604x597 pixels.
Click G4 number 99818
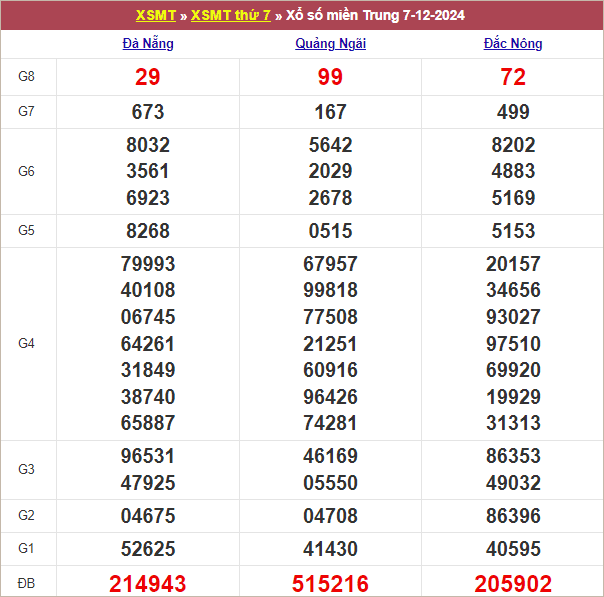tap(331, 290)
